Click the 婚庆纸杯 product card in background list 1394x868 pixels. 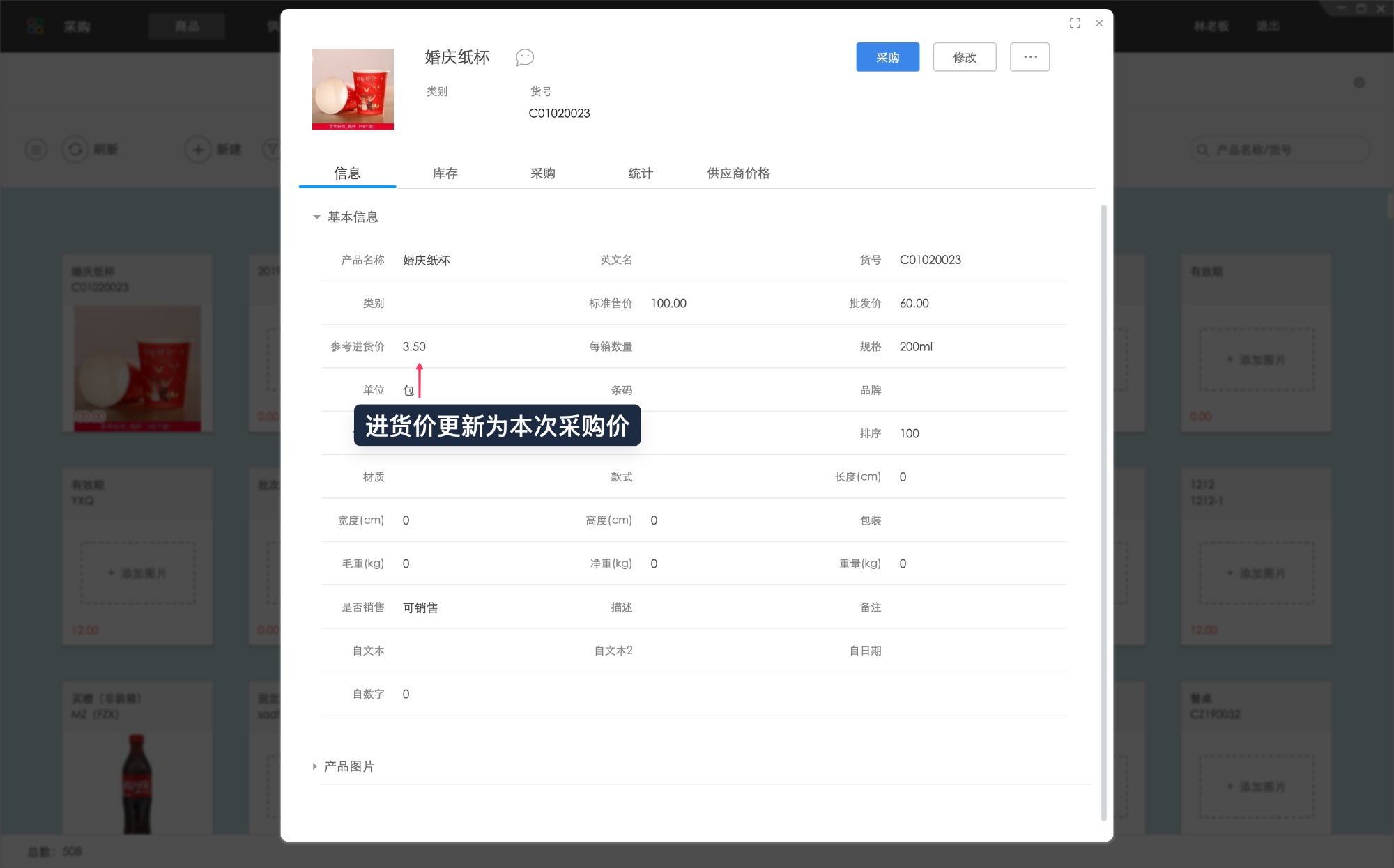coord(137,343)
